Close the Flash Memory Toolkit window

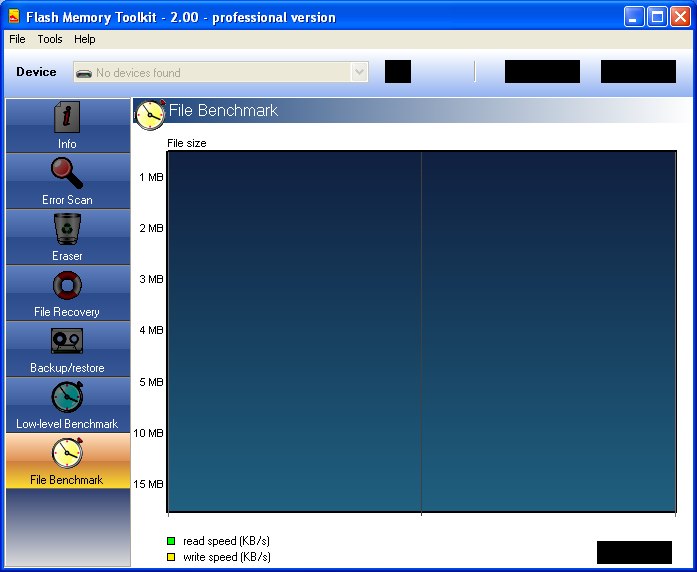681,17
